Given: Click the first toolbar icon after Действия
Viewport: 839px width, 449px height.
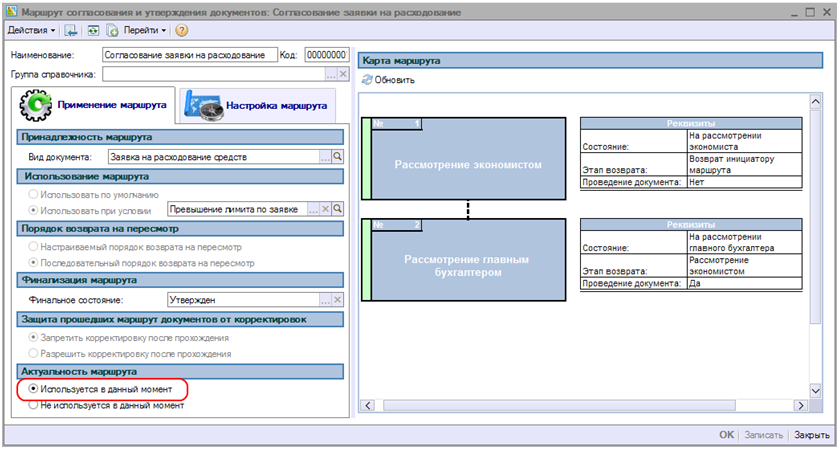Looking at the screenshot, I should (x=71, y=31).
